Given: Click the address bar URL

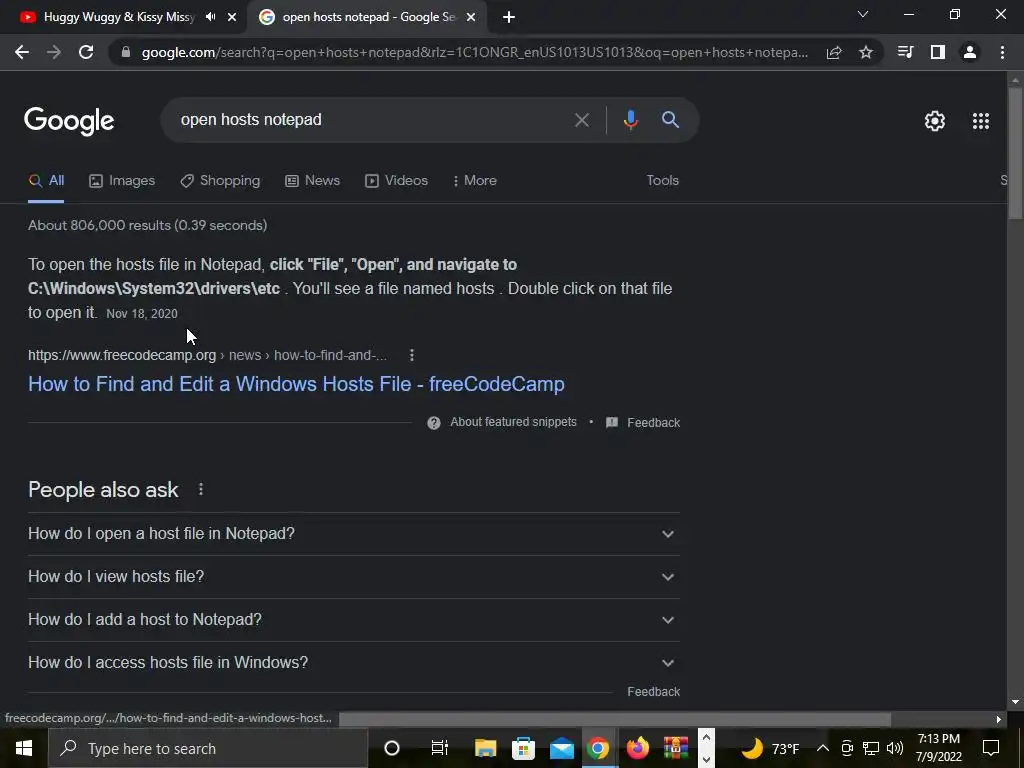Looking at the screenshot, I should [x=475, y=52].
